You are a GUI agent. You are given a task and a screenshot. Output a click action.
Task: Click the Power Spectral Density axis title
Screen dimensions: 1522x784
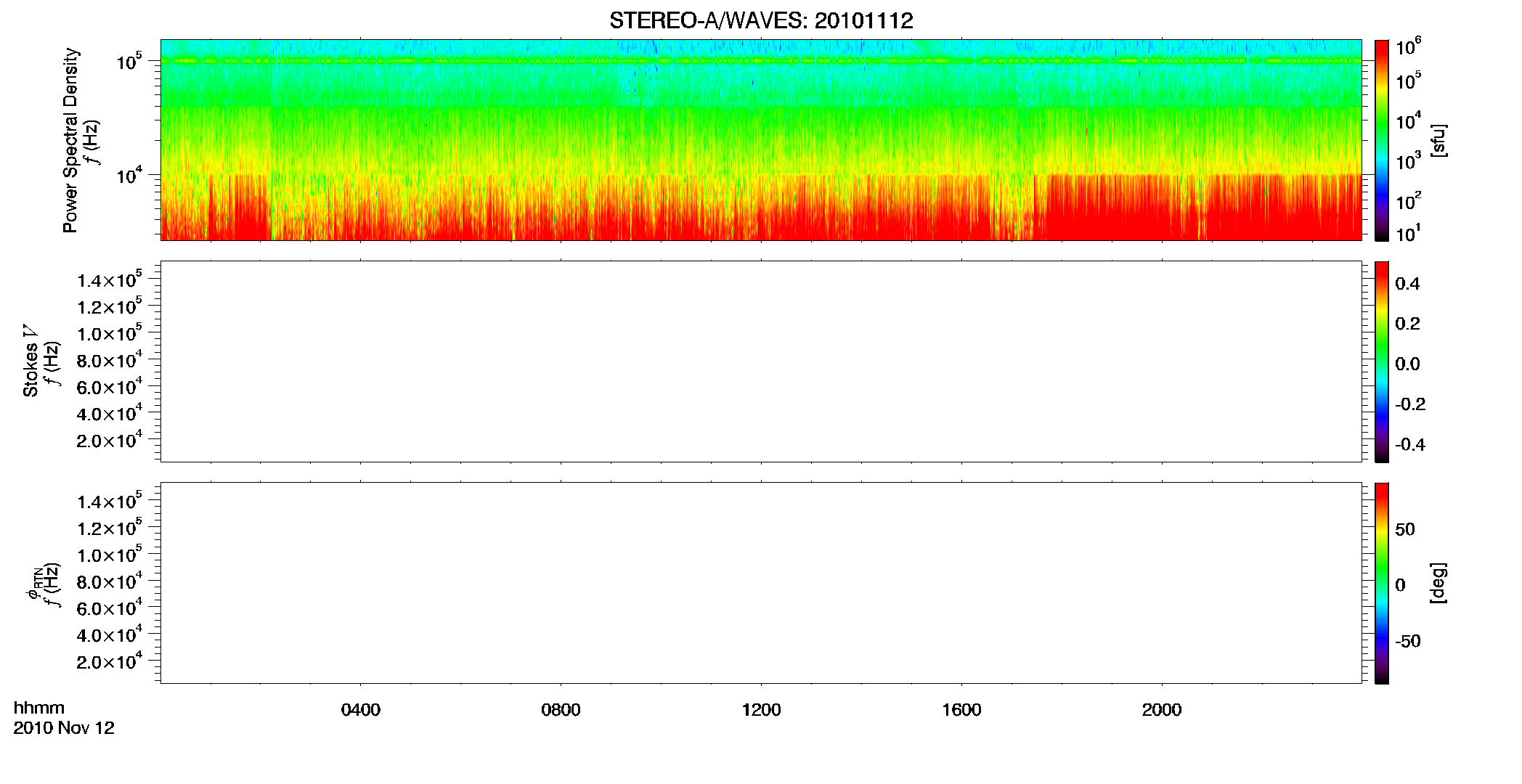[70, 140]
